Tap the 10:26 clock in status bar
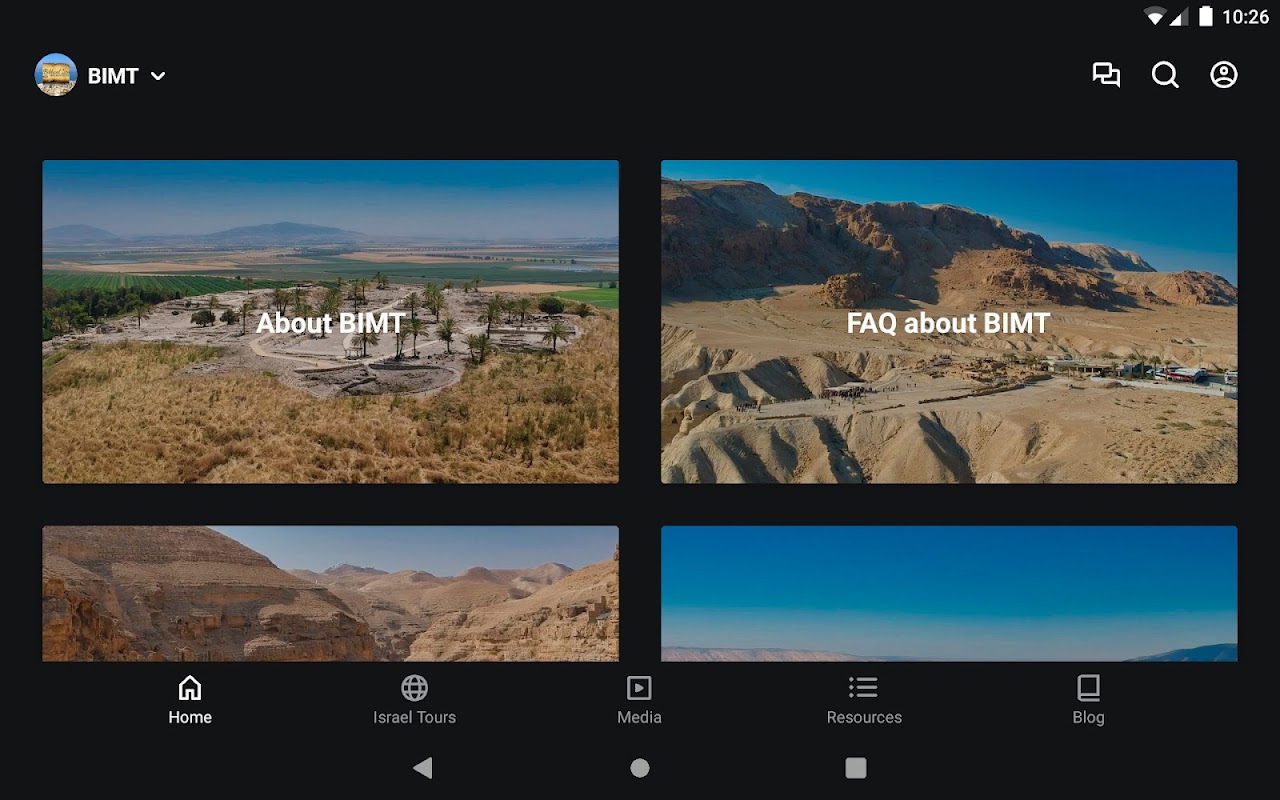1280x800 pixels. [1245, 17]
